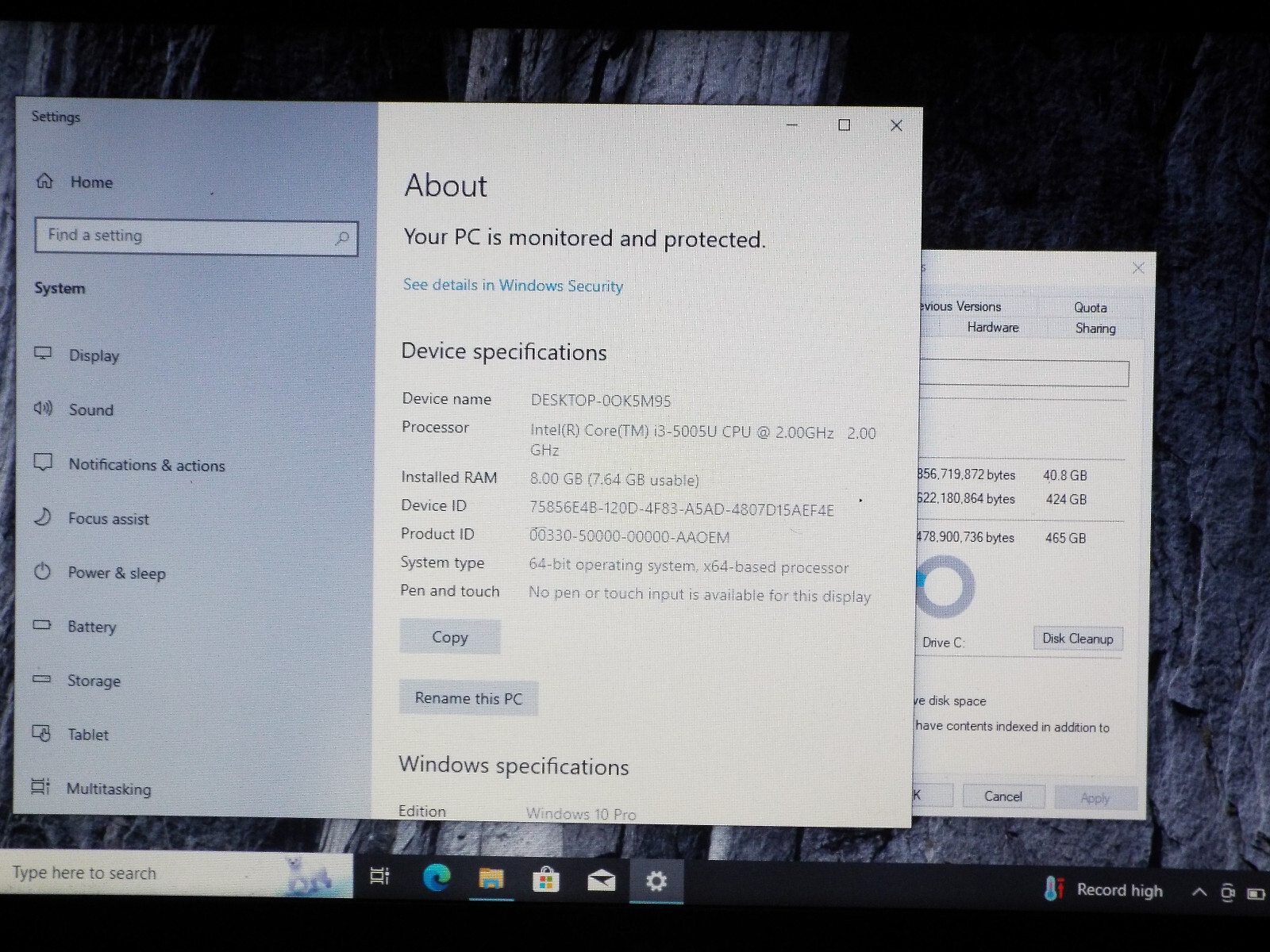Switch to Hardware tab in Properties
This screenshot has height=952, width=1270.
[993, 327]
